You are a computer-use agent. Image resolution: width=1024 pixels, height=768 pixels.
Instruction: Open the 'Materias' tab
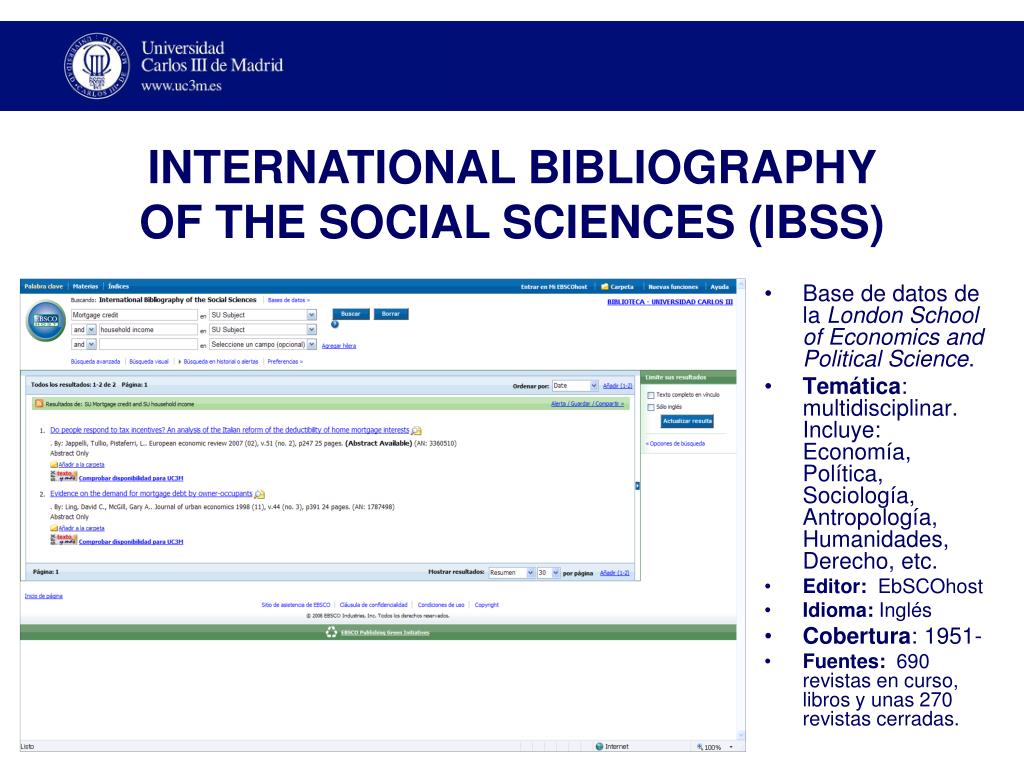pos(86,287)
